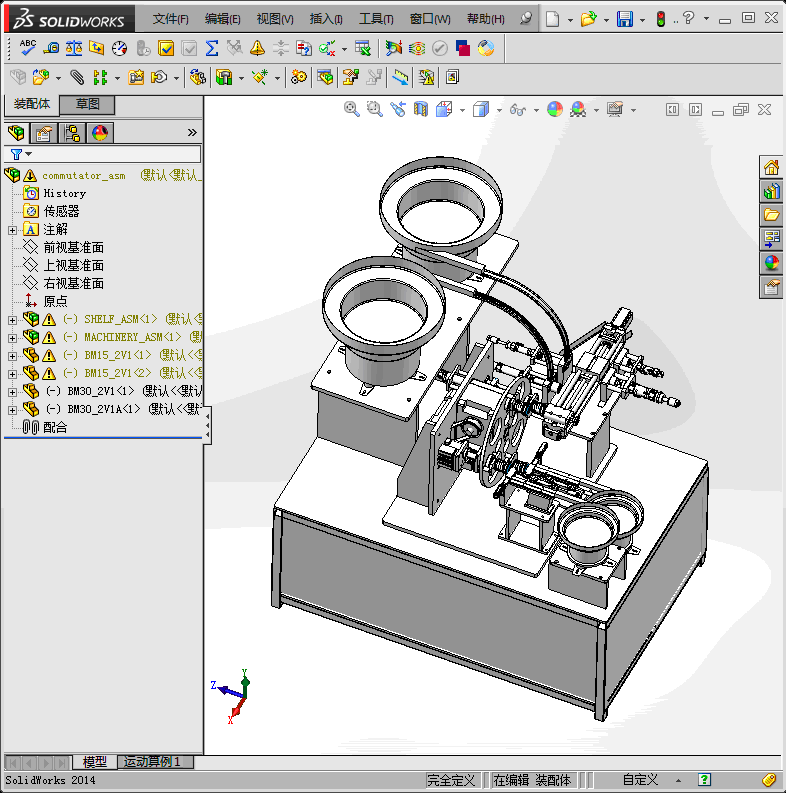786x793 pixels.
Task: Open SolidWorks Resources home in task pane
Action: [771, 167]
